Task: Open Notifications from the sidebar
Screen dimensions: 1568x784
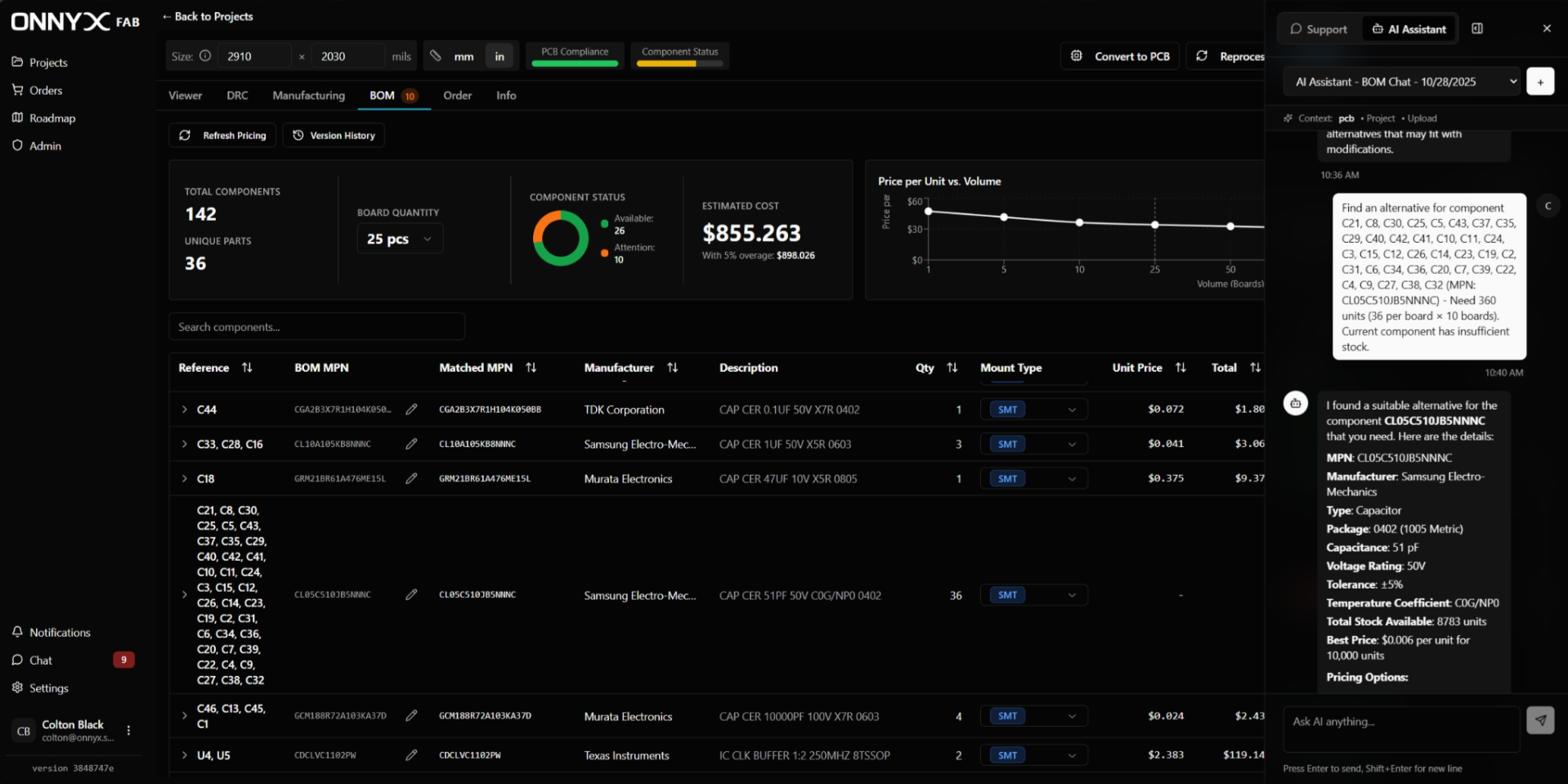Action: coord(58,632)
